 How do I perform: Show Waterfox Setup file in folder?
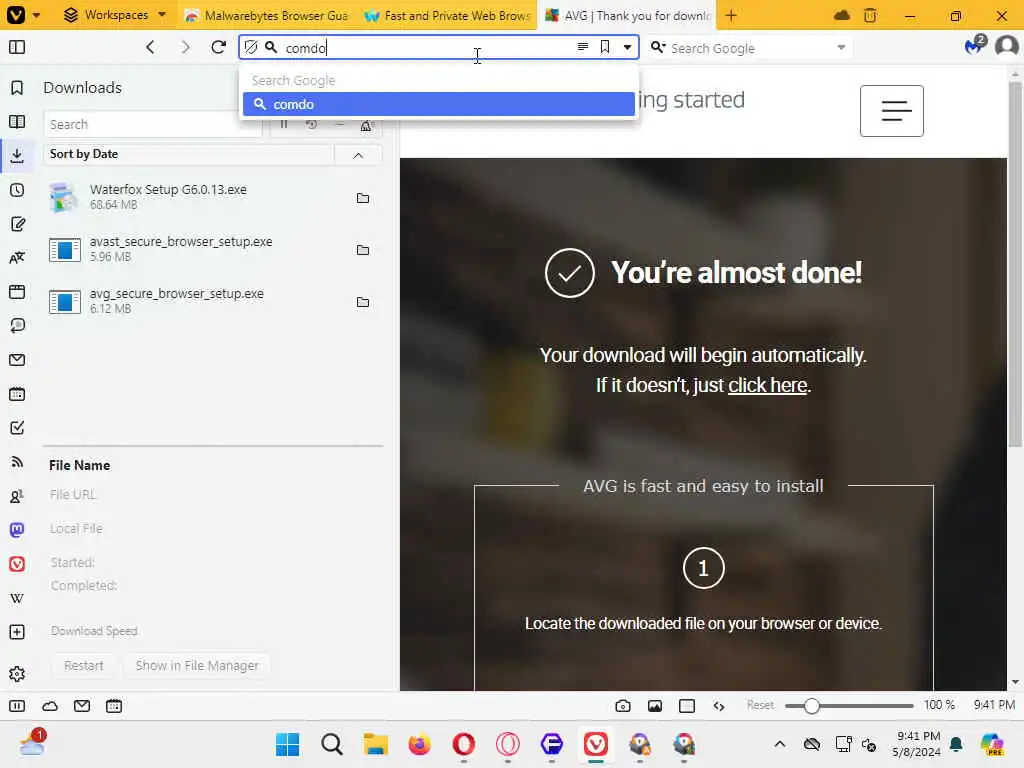[363, 198]
